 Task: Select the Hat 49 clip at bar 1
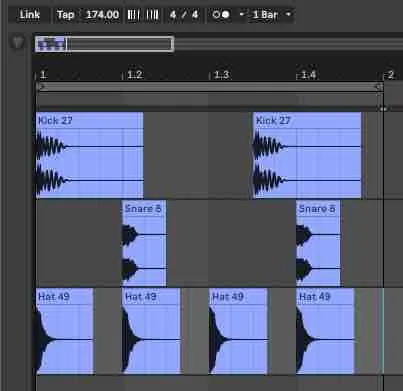65,331
